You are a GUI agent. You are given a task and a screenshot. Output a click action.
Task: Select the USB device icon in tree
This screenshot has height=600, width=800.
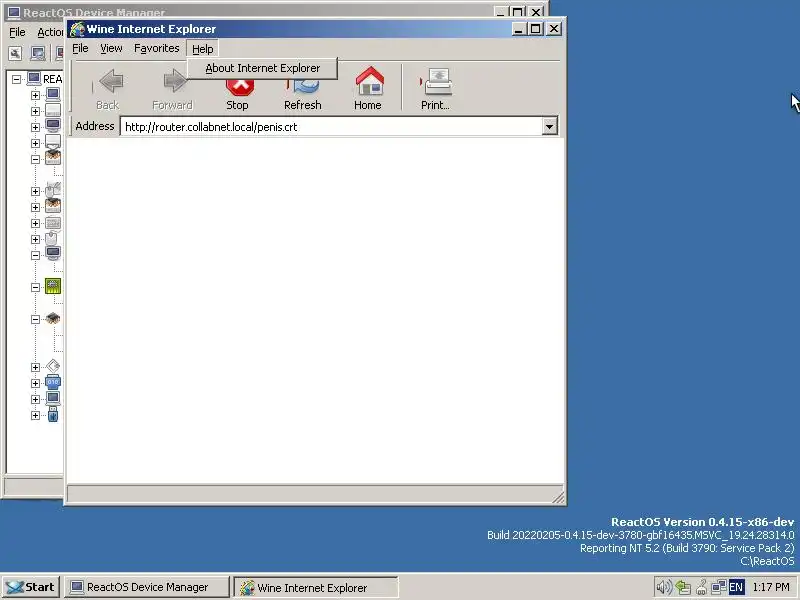53,414
